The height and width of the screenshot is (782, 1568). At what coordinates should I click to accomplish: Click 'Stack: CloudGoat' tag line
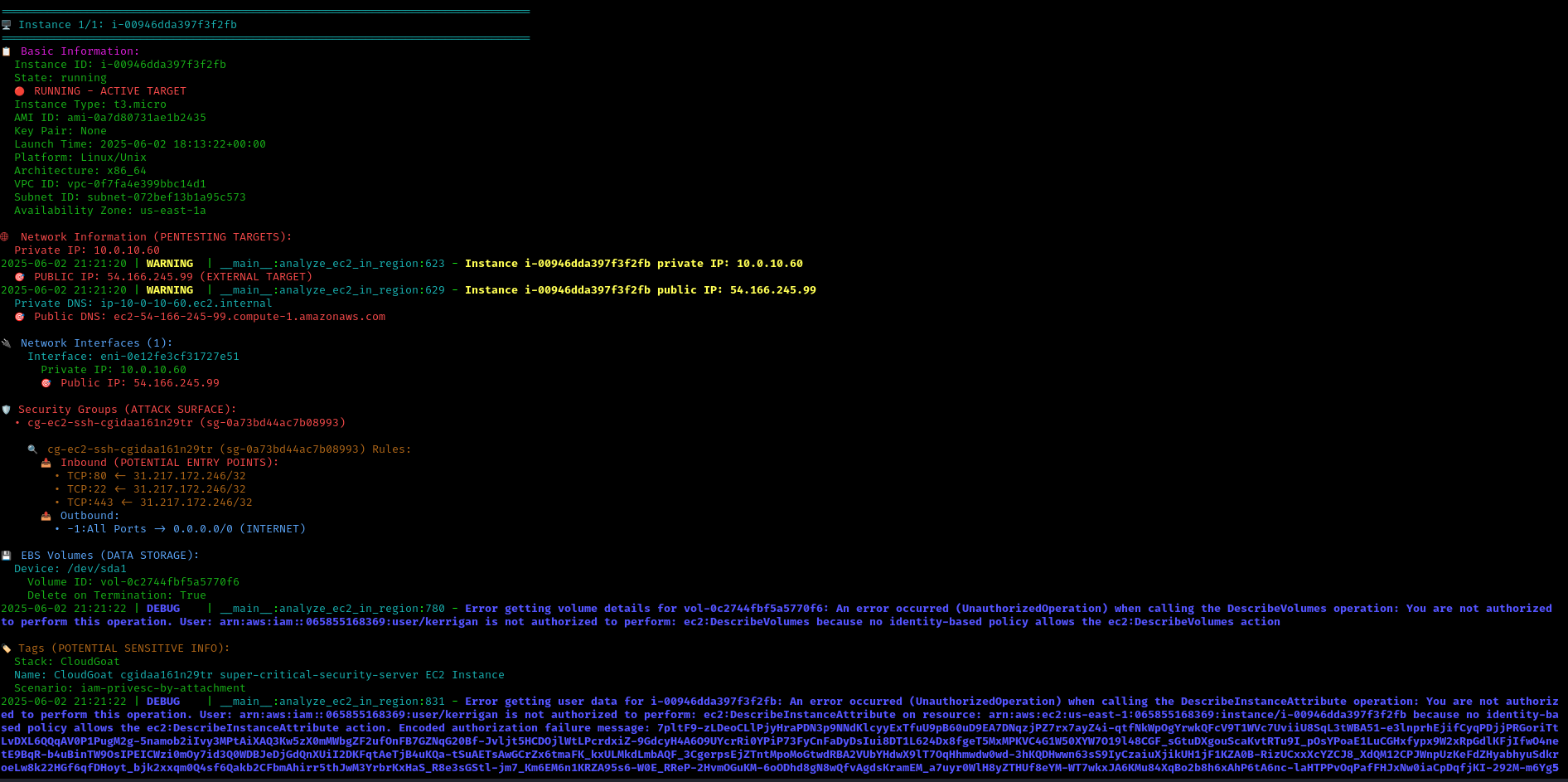tap(67, 662)
